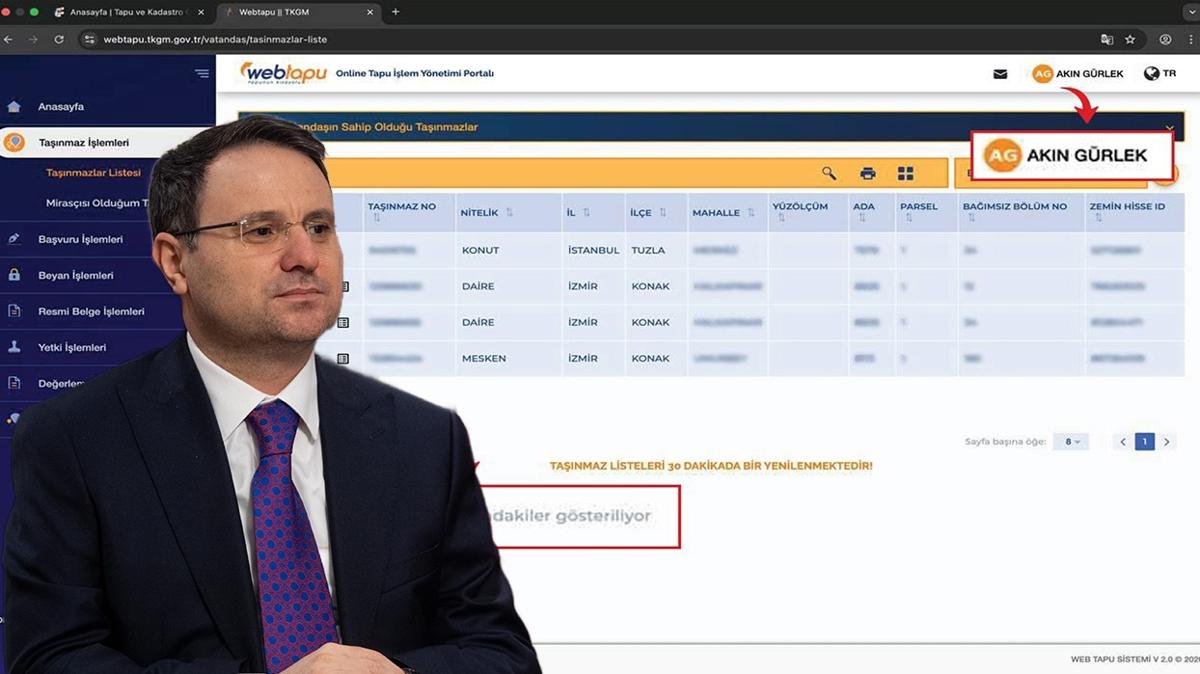The width and height of the screenshot is (1200, 674).
Task: Switch to grid view icon
Action: (x=905, y=174)
